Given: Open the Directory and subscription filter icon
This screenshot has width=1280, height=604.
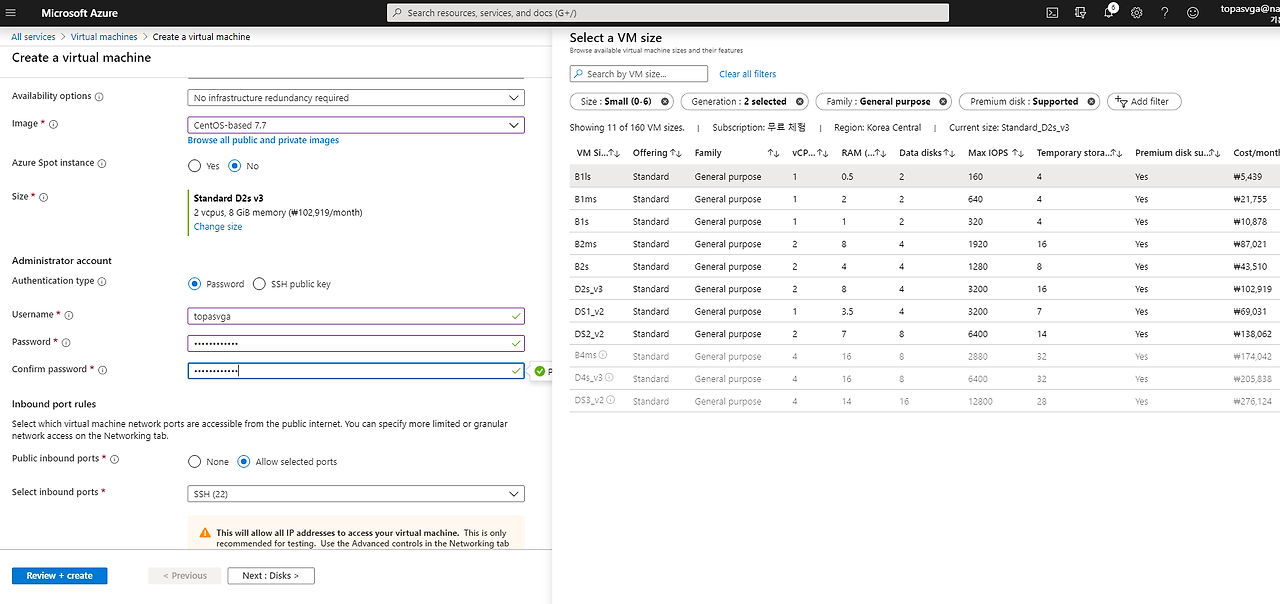Looking at the screenshot, I should coord(1081,13).
